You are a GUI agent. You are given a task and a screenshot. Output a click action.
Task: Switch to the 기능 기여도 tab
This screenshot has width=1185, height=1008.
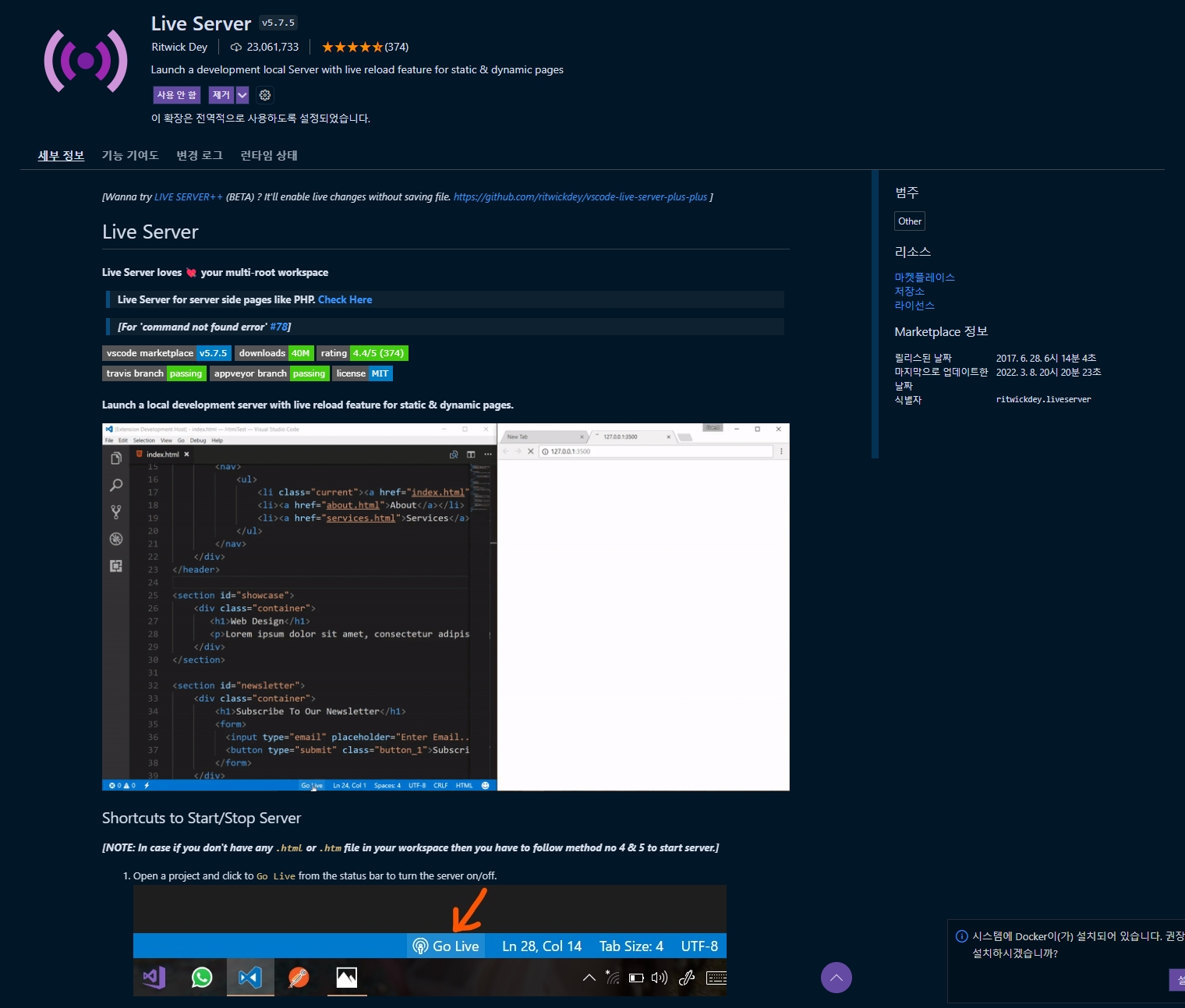[130, 155]
